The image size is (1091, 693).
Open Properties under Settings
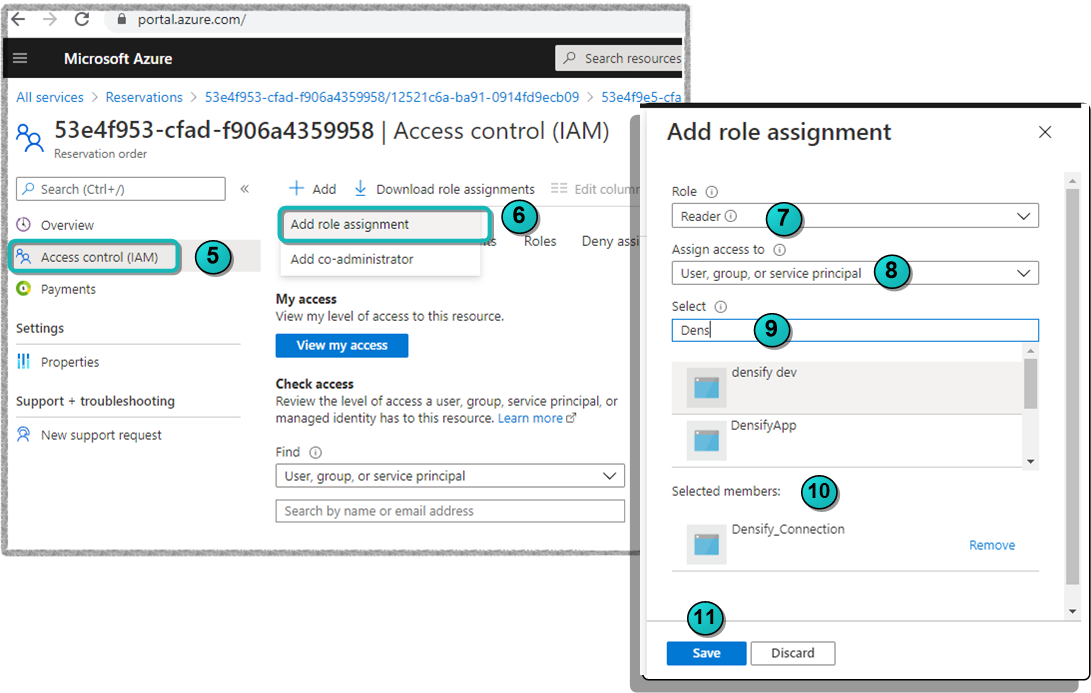70,363
